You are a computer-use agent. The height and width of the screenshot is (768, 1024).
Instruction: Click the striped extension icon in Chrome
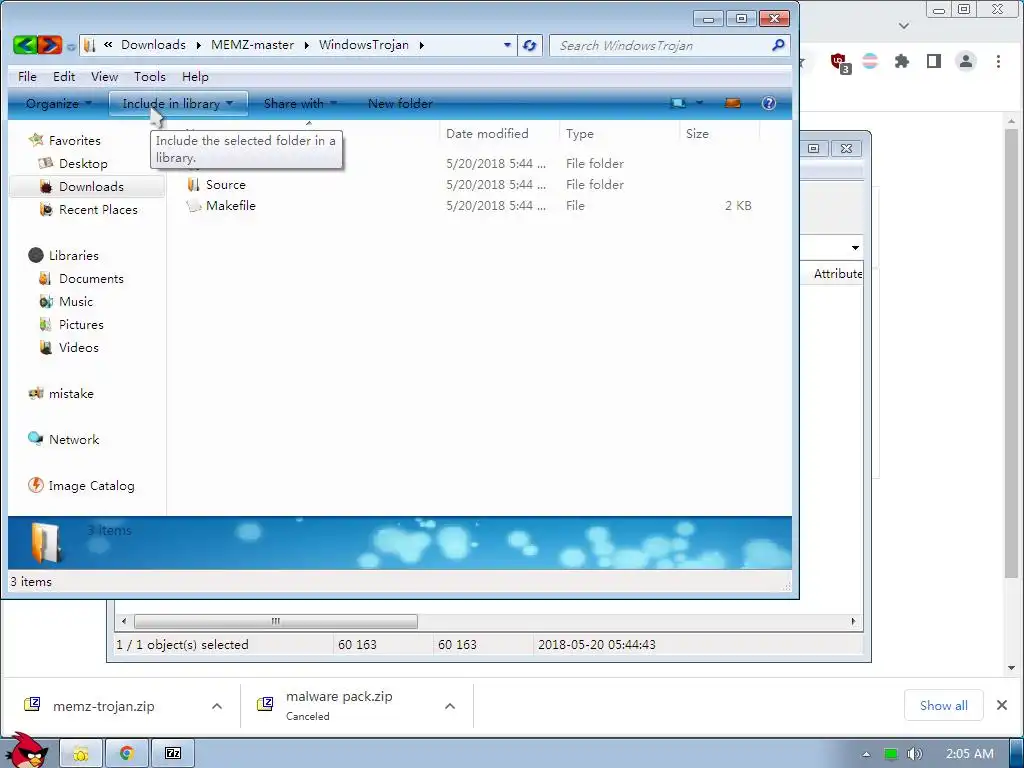point(871,61)
